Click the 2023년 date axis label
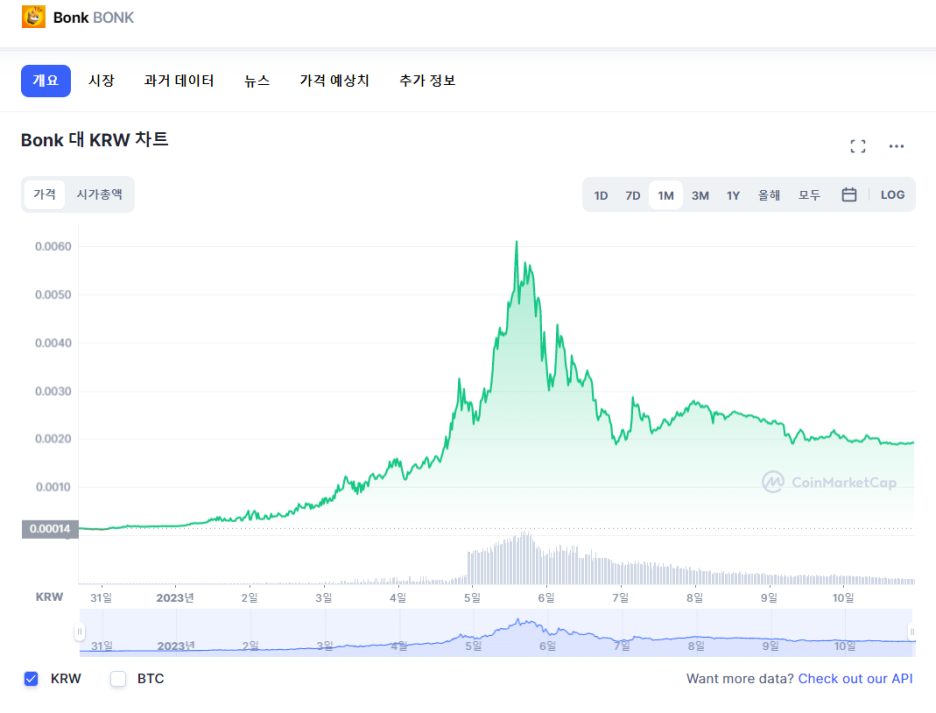This screenshot has height=713, width=936. point(175,598)
